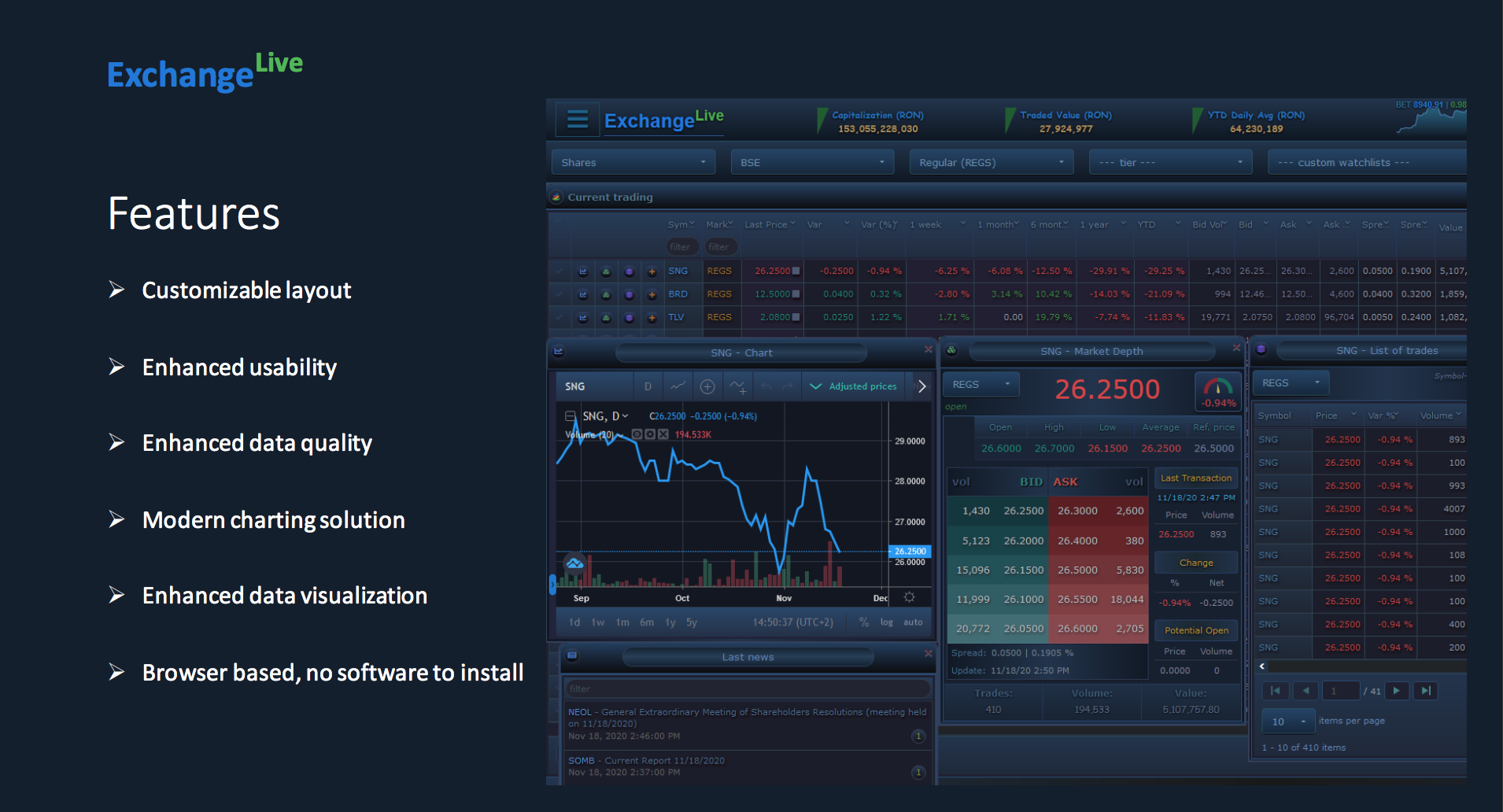Click the -0.94% gauge icon in Market Depth
1503x812 pixels.
click(x=1218, y=391)
